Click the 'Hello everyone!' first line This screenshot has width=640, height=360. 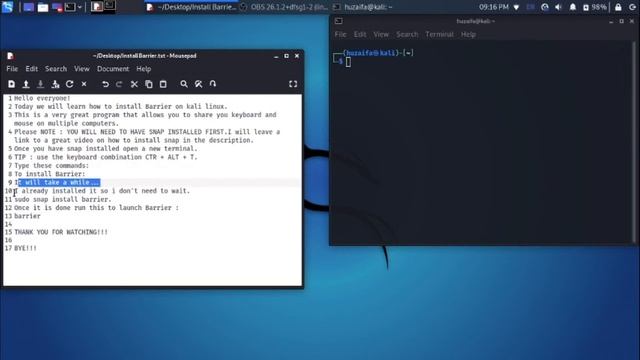[42, 98]
